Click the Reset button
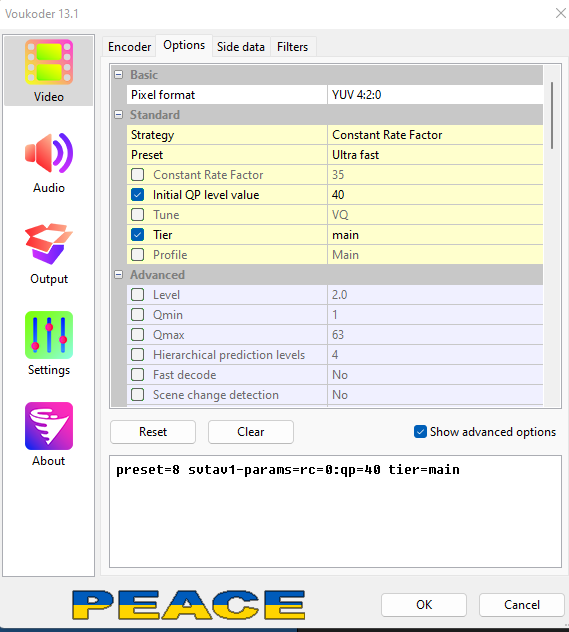The height and width of the screenshot is (632, 569). point(153,432)
